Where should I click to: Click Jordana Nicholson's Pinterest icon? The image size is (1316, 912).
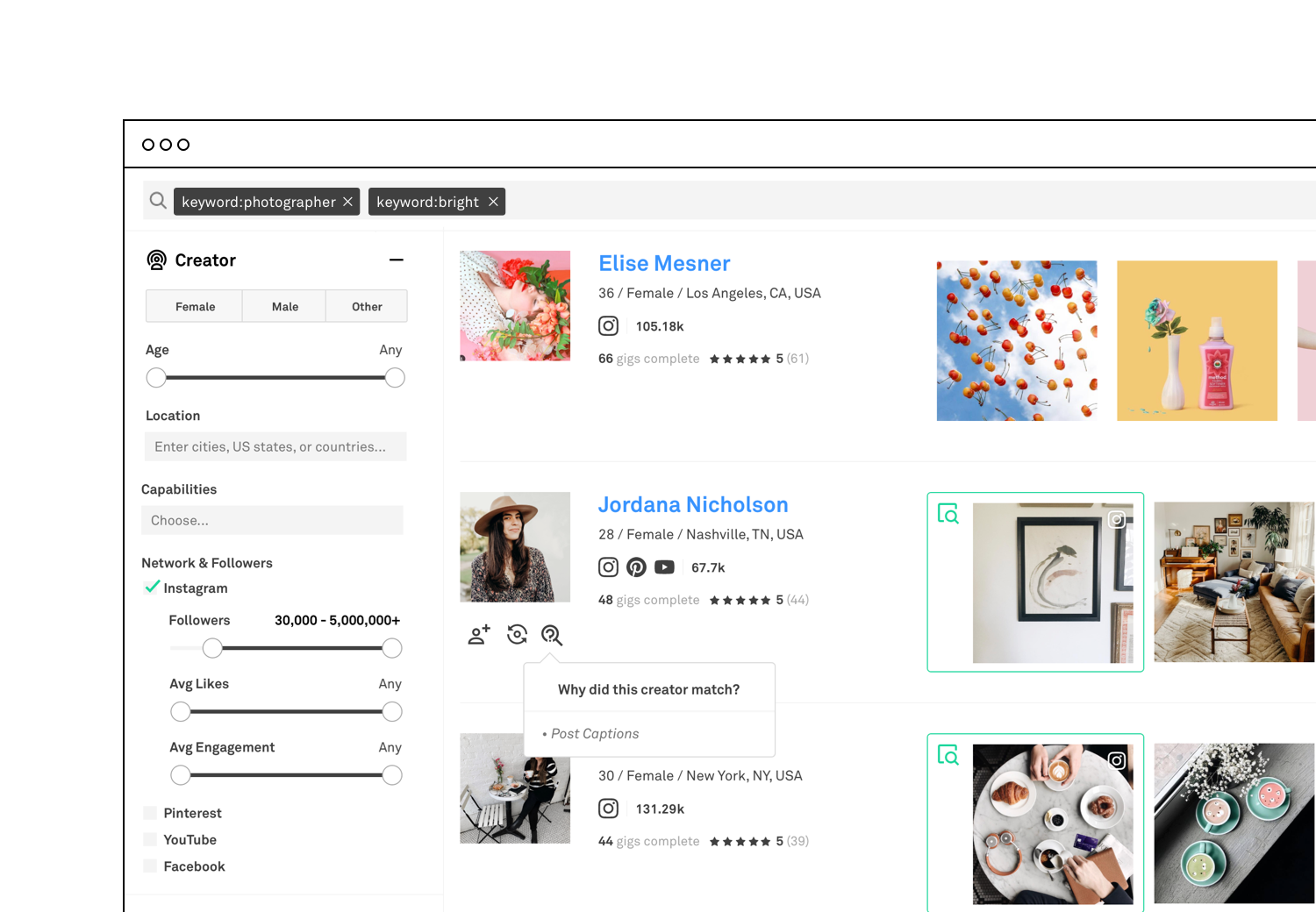click(636, 567)
